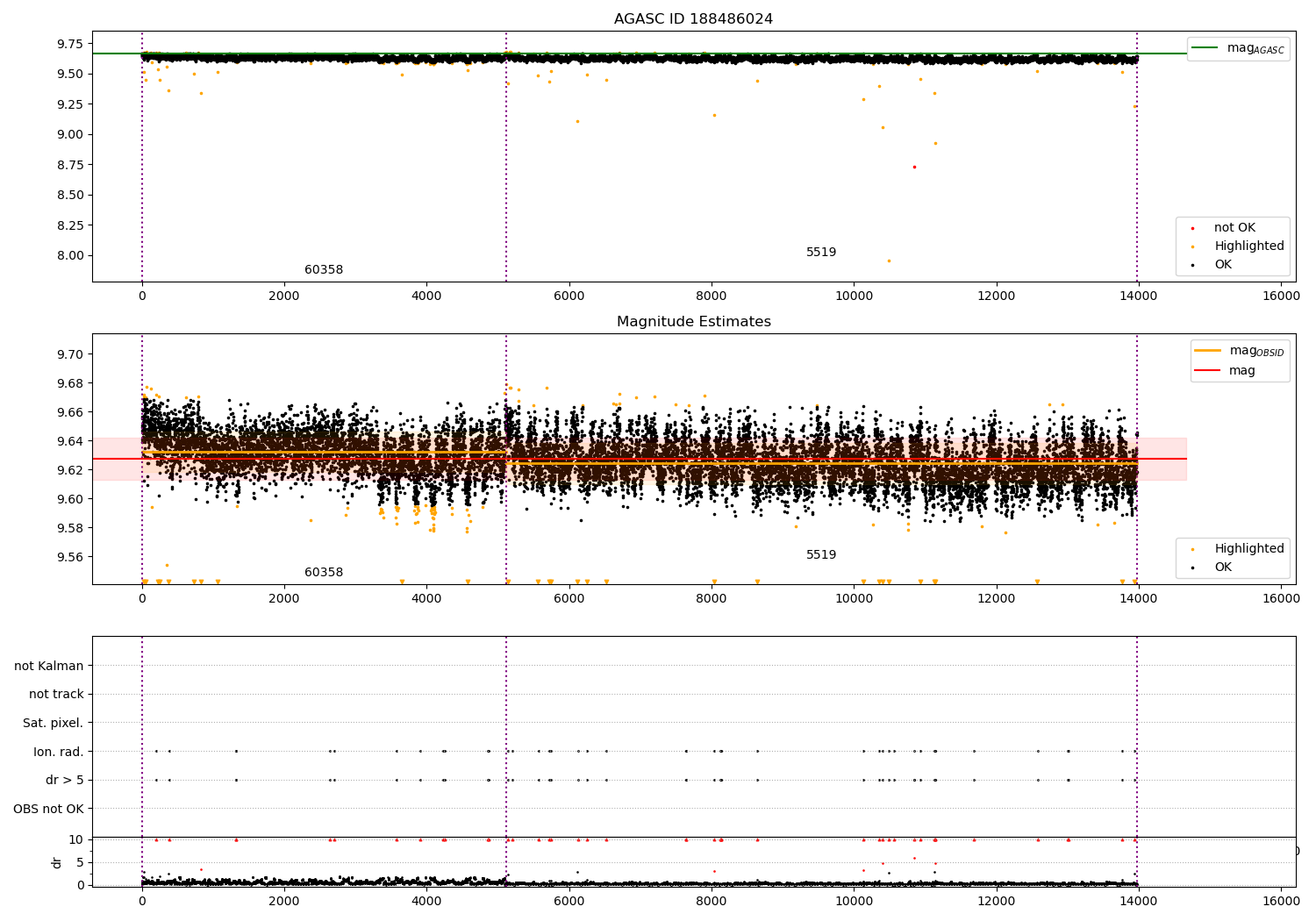This screenshot has width=1316, height=921.
Task: Click the 'Sat. pixel.' row label
Action: [54, 723]
